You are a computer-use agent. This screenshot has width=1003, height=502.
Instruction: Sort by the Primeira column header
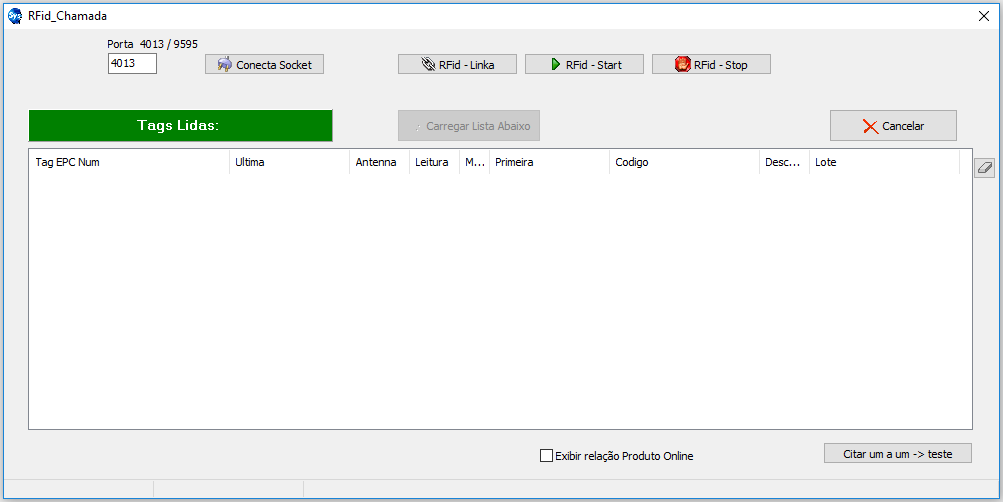(x=548, y=162)
